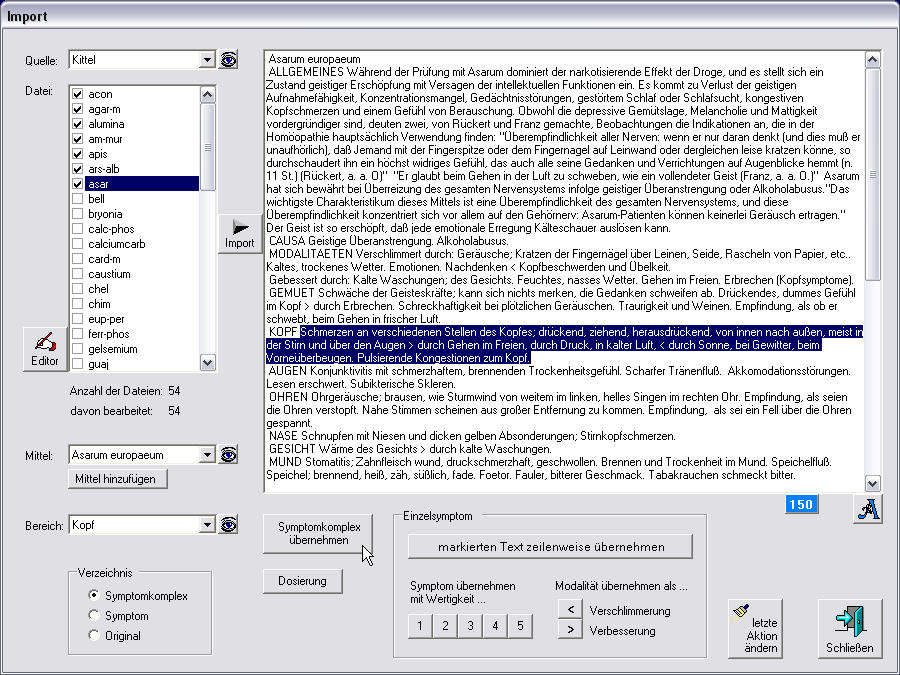
Task: Click the eye icon next to Mittel field
Action: [229, 455]
